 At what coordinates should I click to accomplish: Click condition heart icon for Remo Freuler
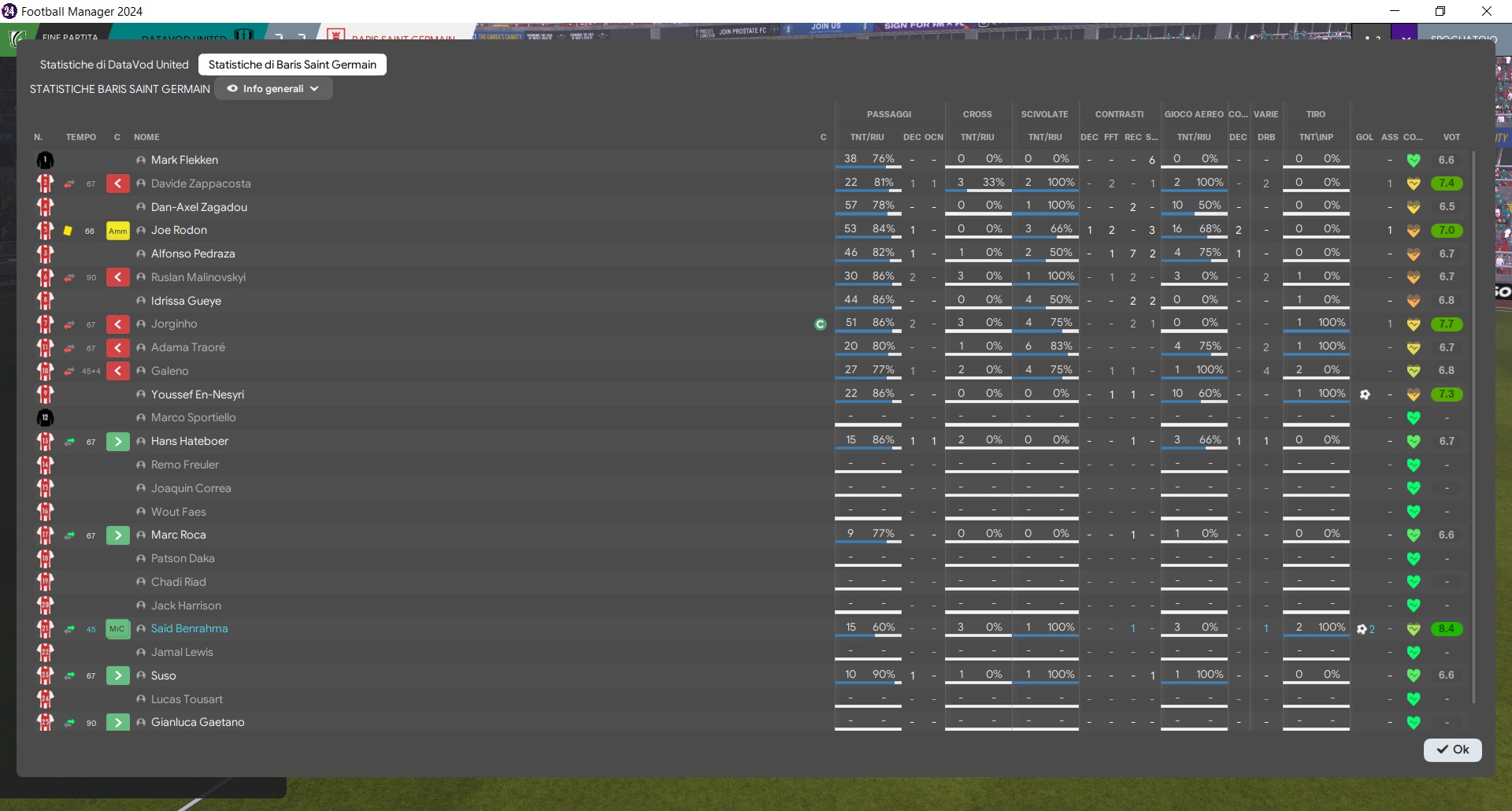pos(1414,465)
